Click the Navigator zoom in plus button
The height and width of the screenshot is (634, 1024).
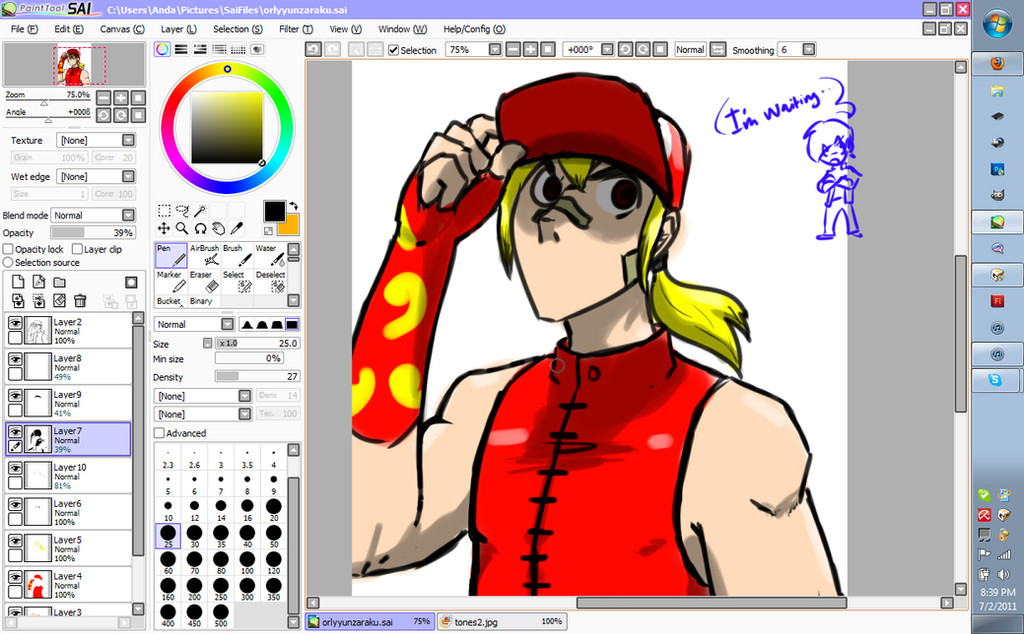[121, 98]
